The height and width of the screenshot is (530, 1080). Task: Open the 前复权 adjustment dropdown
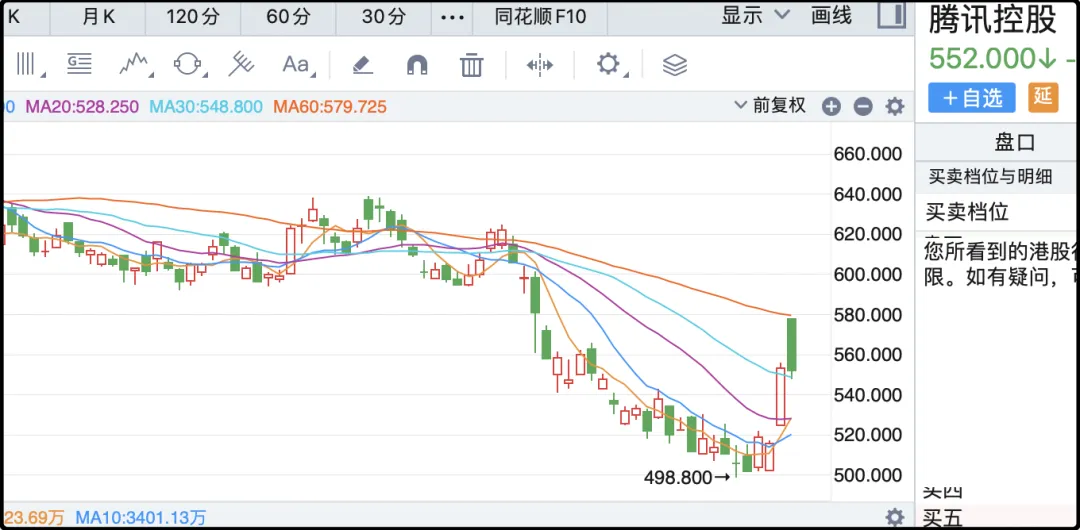pos(770,106)
